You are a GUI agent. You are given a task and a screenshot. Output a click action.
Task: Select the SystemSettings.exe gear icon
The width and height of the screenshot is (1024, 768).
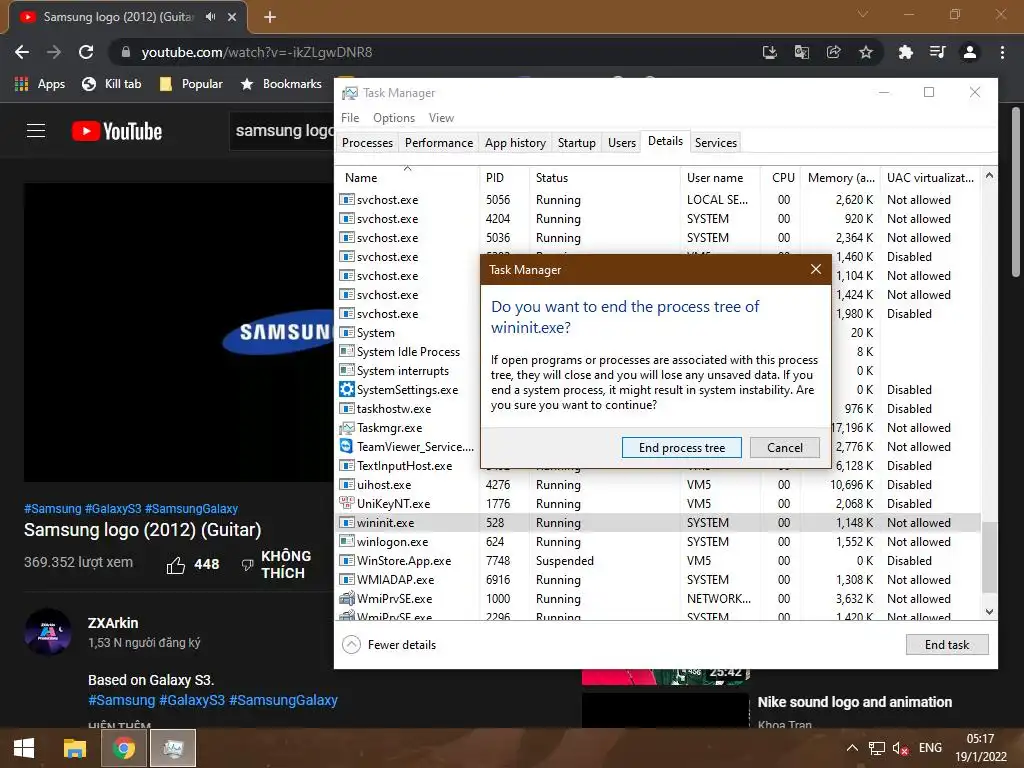click(347, 389)
